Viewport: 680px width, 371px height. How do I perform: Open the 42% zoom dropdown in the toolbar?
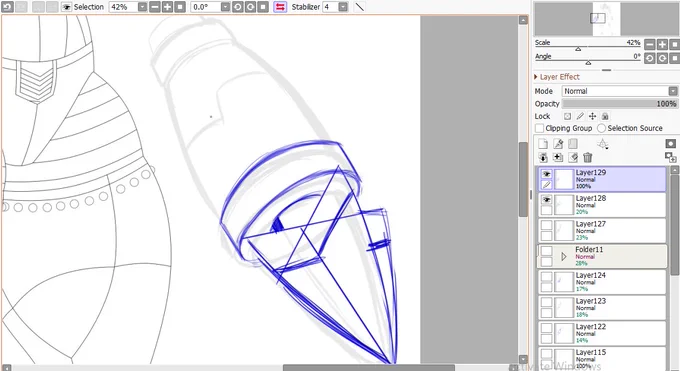coord(142,7)
